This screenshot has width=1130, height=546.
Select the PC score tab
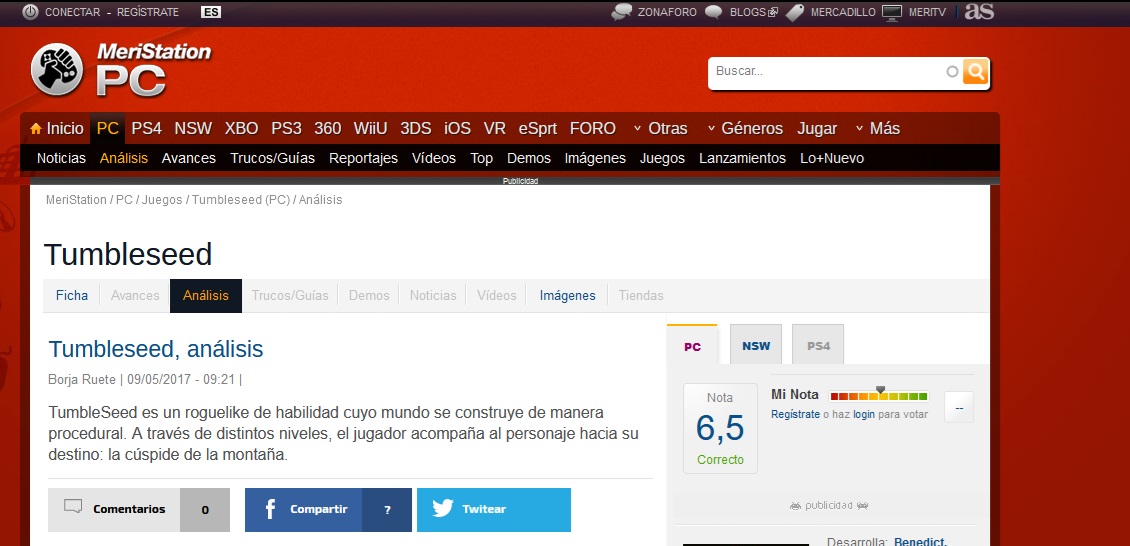(x=692, y=345)
